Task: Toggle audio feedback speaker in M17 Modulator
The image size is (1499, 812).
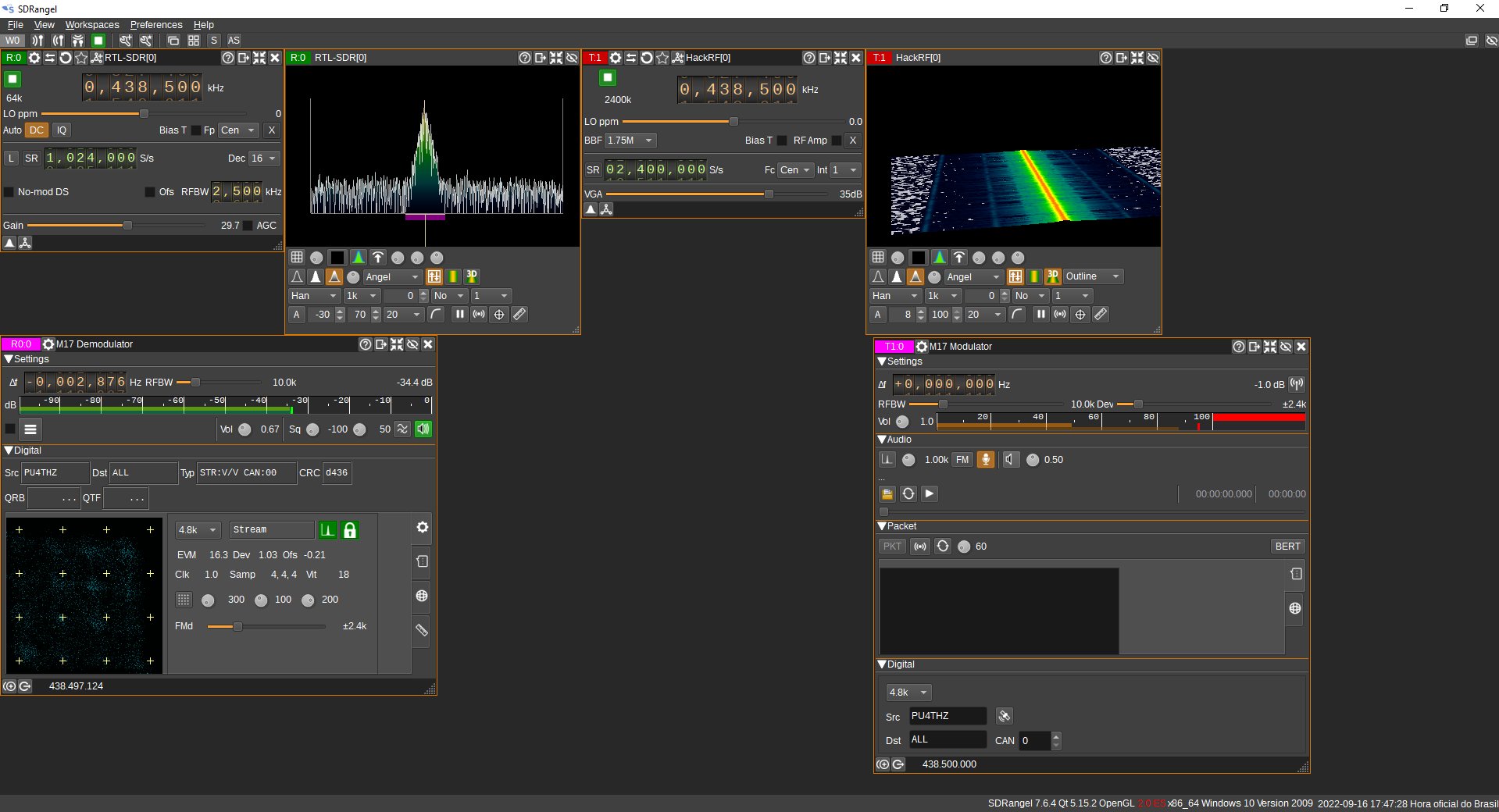Action: [1011, 460]
